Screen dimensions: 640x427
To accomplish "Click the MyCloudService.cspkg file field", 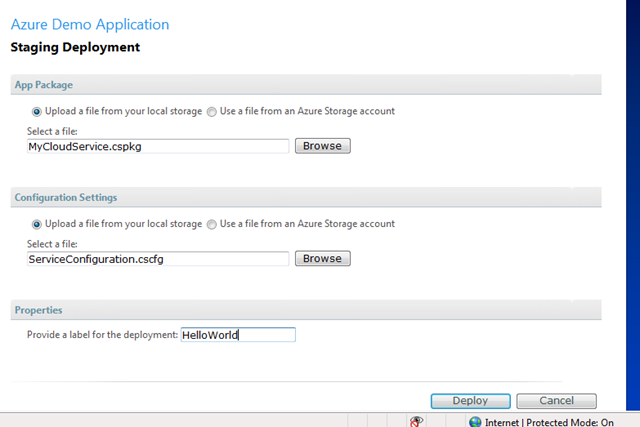I will pos(158,146).
